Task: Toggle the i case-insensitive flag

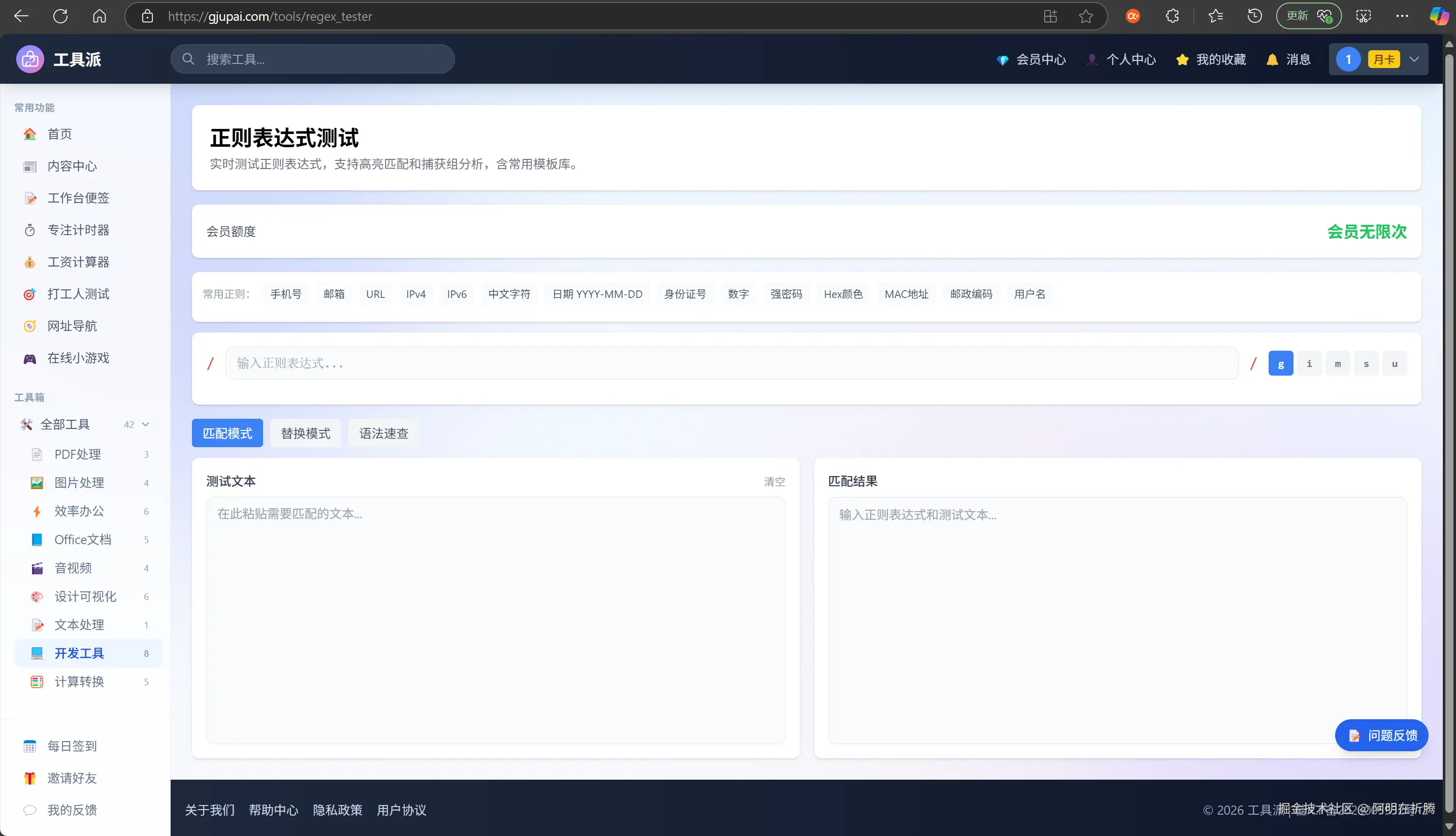Action: tap(1309, 363)
